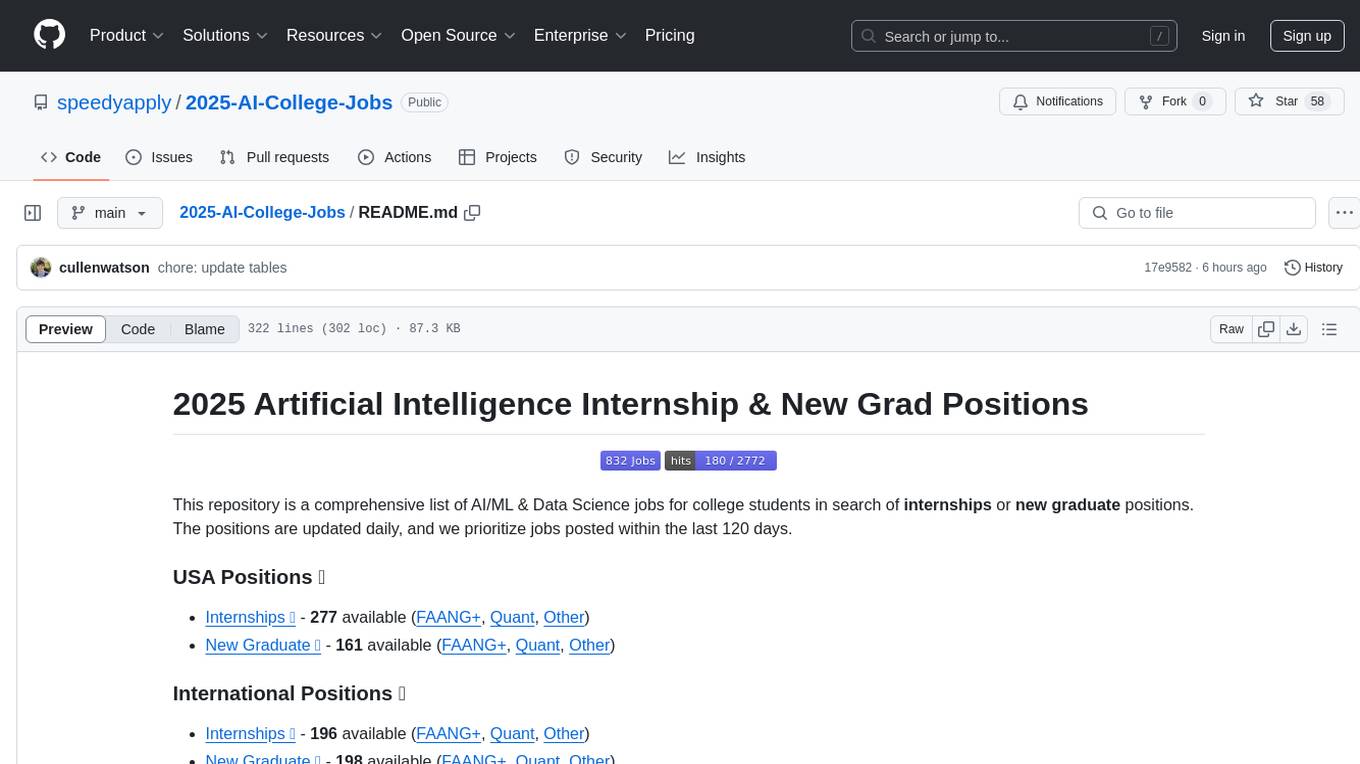The height and width of the screenshot is (764, 1360).
Task: Open the Security tab
Action: click(603, 157)
